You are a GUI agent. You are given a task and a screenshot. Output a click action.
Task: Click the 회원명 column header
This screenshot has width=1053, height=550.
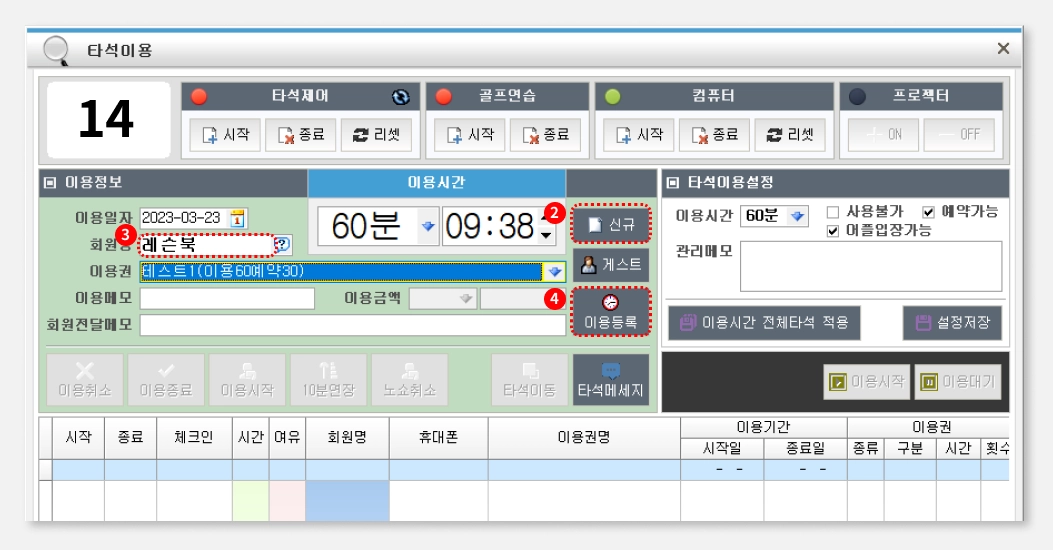click(347, 438)
